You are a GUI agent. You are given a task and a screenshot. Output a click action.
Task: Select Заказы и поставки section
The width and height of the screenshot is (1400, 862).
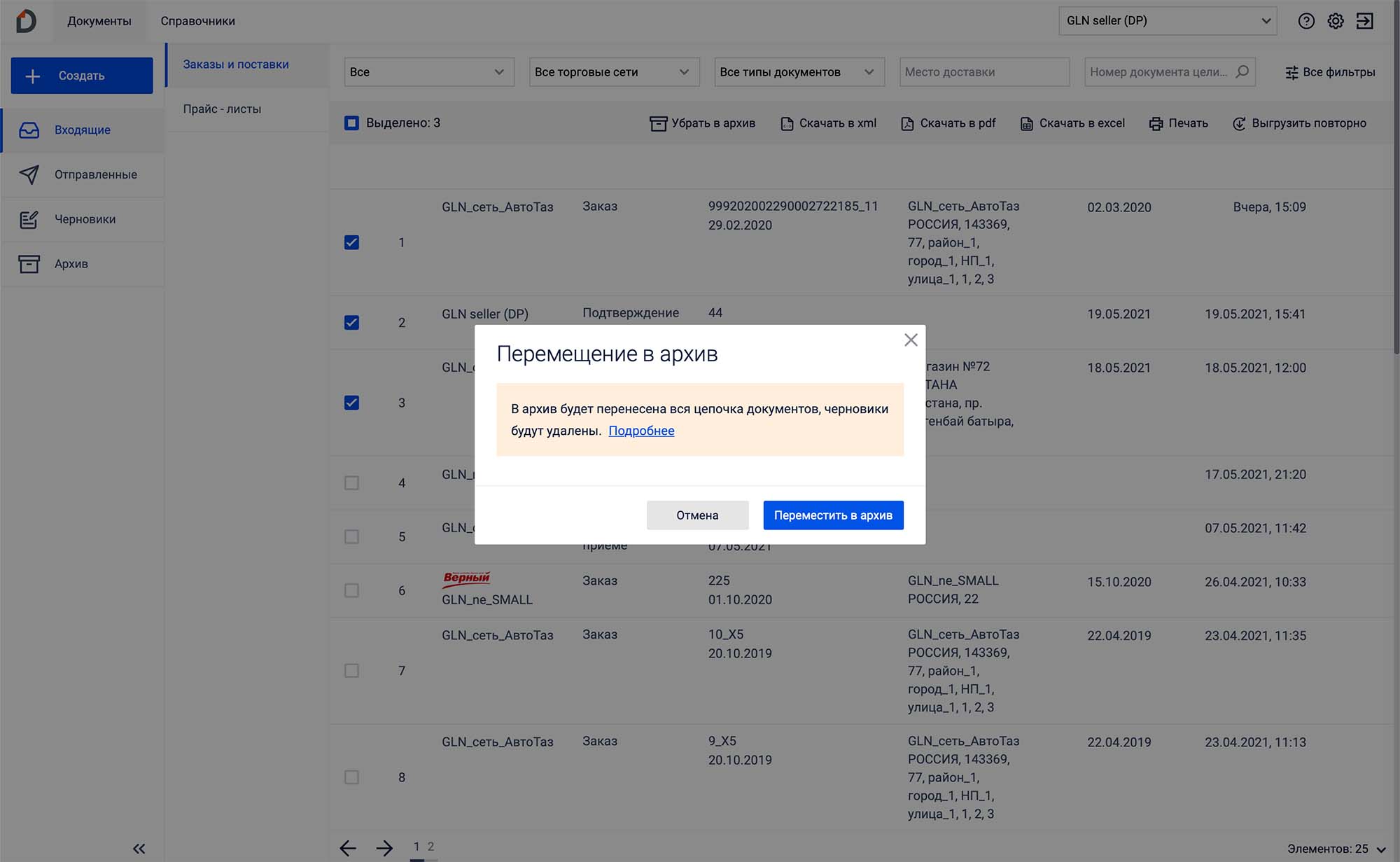[x=248, y=64]
